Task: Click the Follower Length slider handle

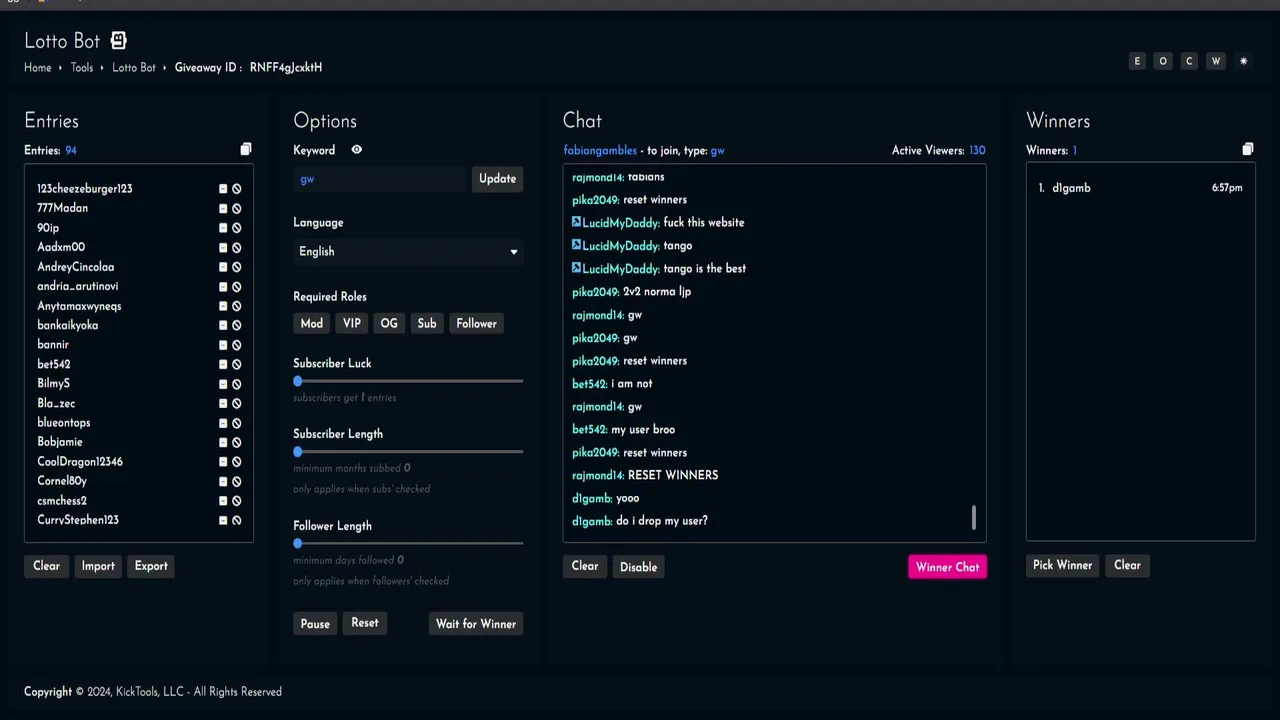Action: click(298, 543)
